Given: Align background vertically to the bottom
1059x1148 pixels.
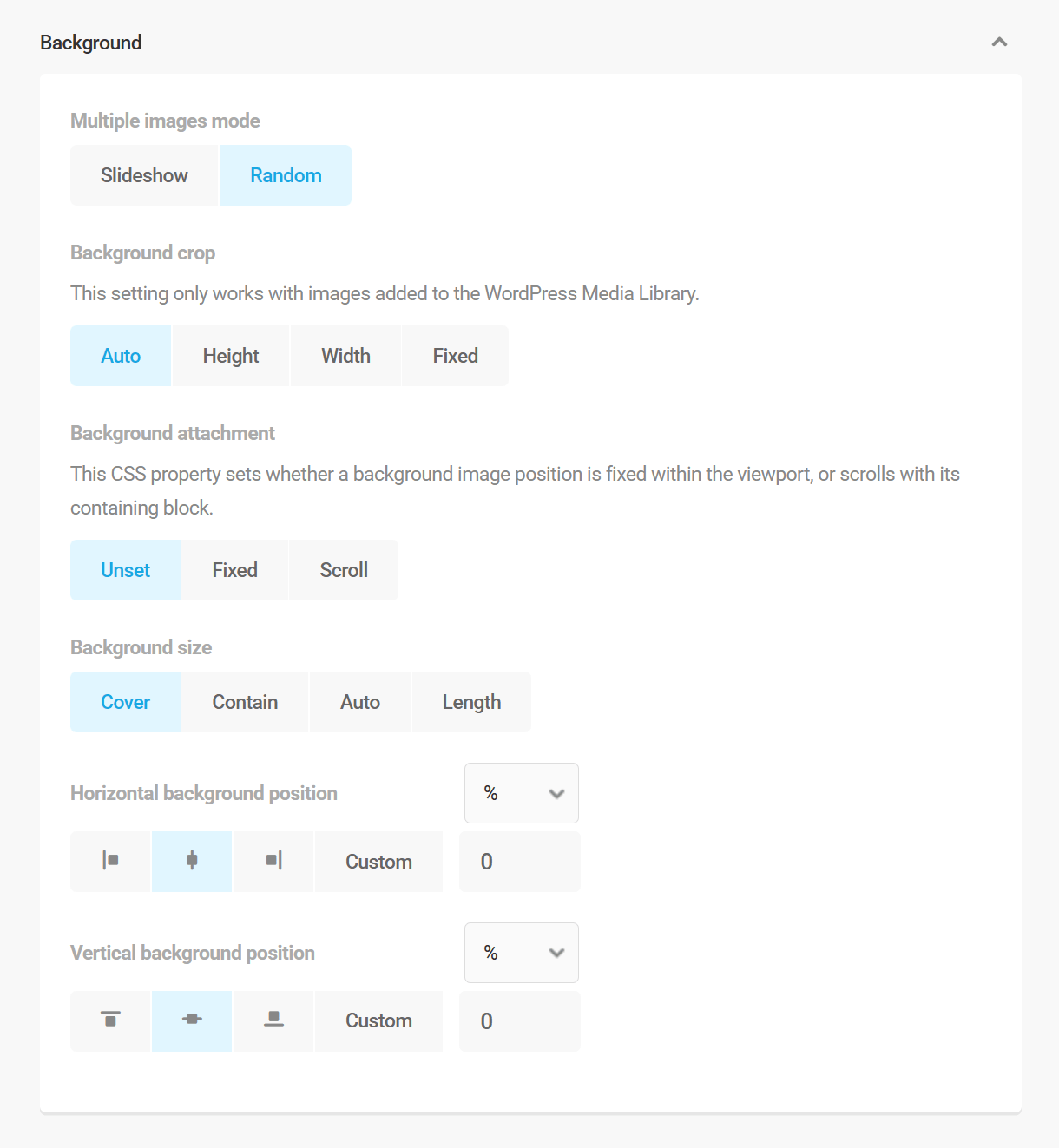Looking at the screenshot, I should point(273,1020).
